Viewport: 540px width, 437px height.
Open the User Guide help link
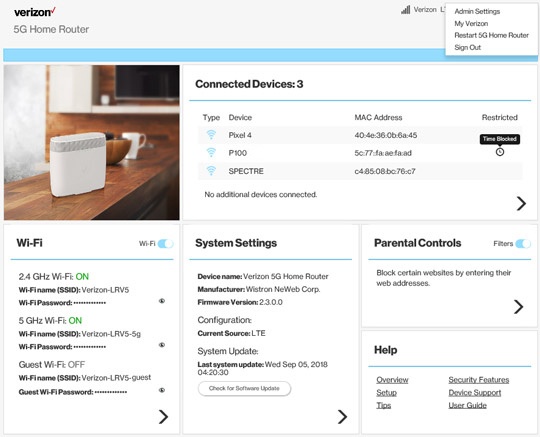pyautogui.click(x=467, y=405)
